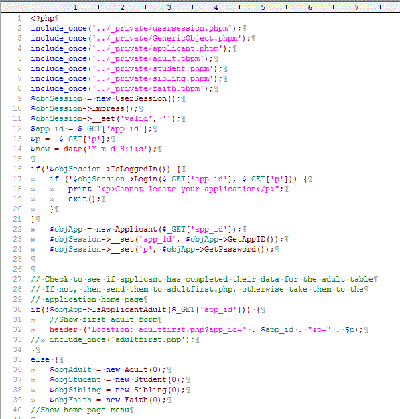
Task: Click ruler mark 6 at the top
Action: 310,7
